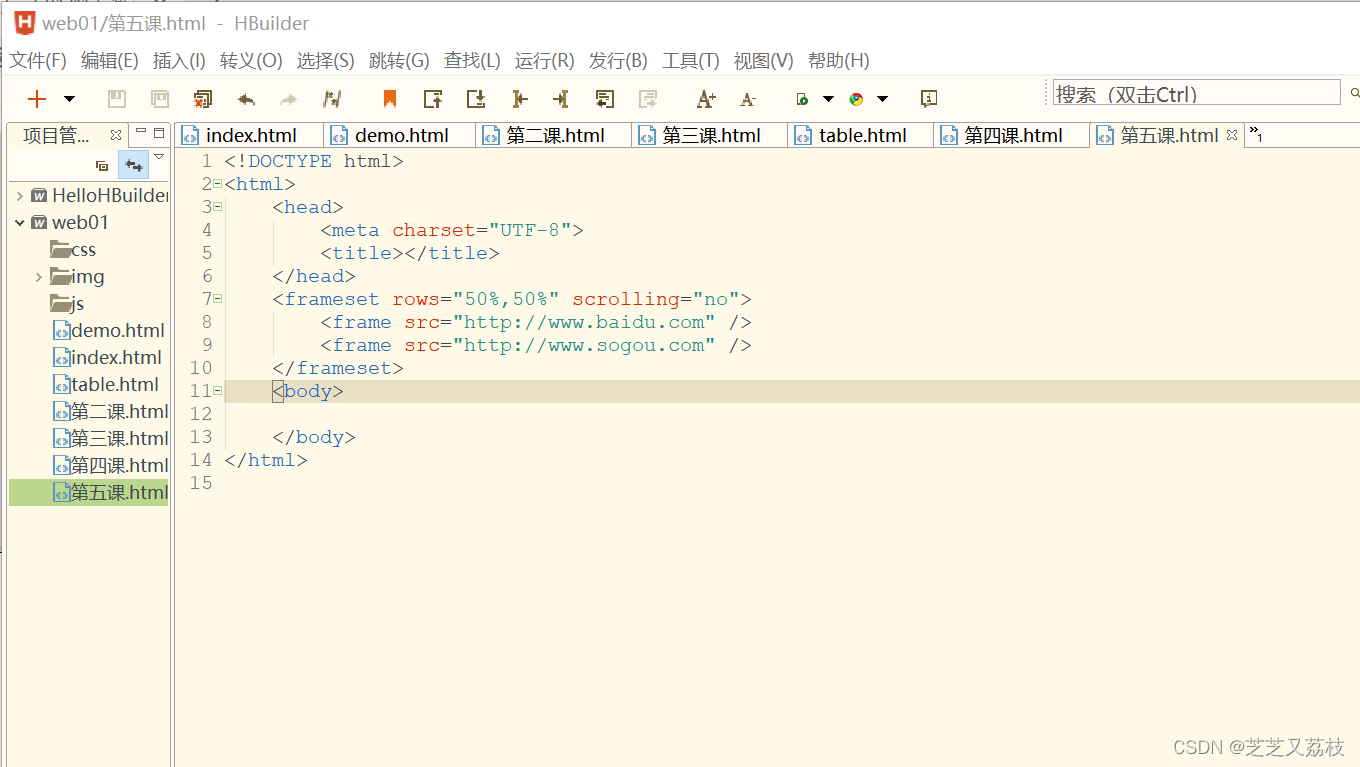Click the green run in browser icon

802,99
